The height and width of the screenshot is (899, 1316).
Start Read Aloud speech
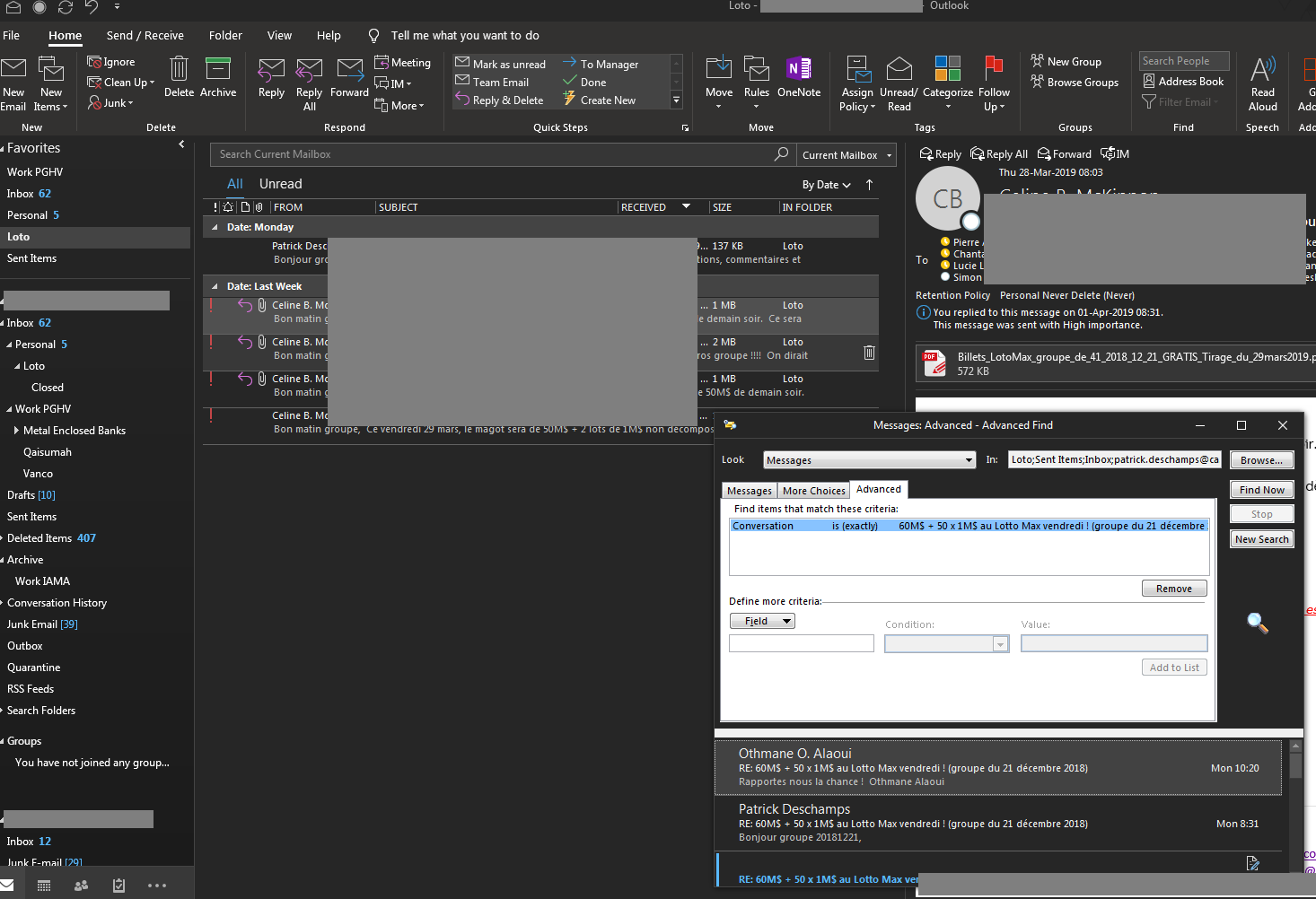pyautogui.click(x=1262, y=83)
